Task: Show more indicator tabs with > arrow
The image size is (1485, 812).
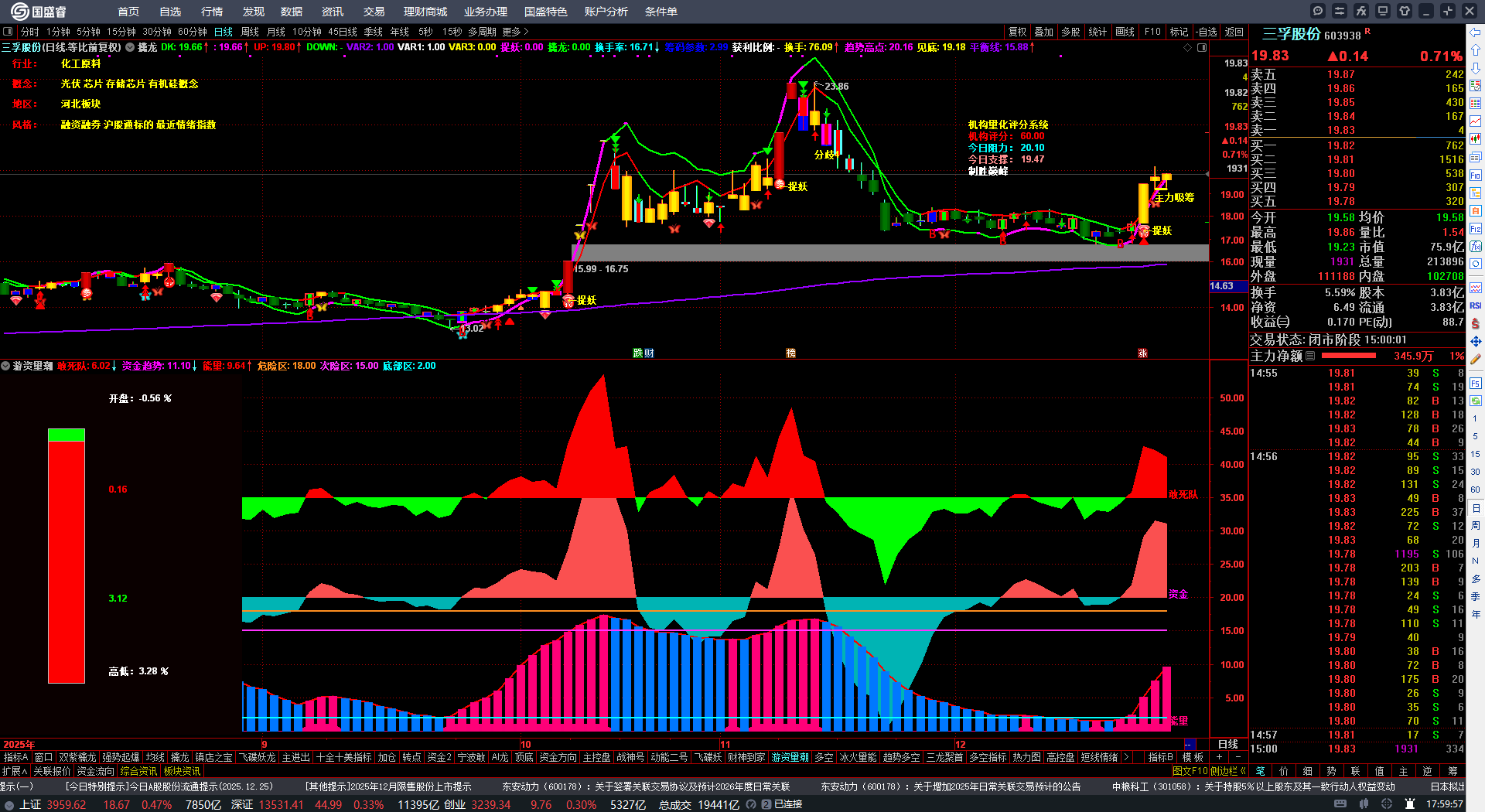Action: (1126, 757)
